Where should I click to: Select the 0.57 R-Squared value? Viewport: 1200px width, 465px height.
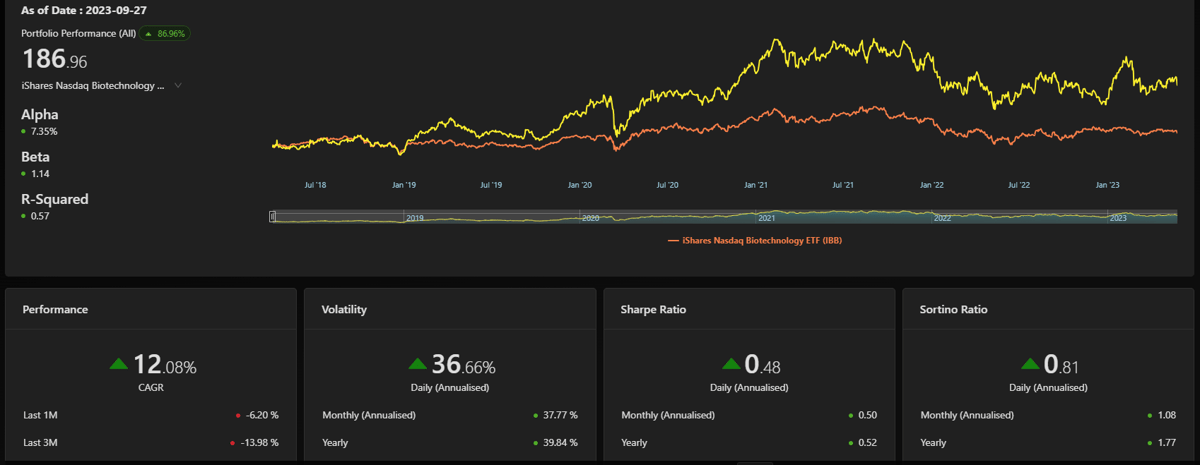[38, 215]
